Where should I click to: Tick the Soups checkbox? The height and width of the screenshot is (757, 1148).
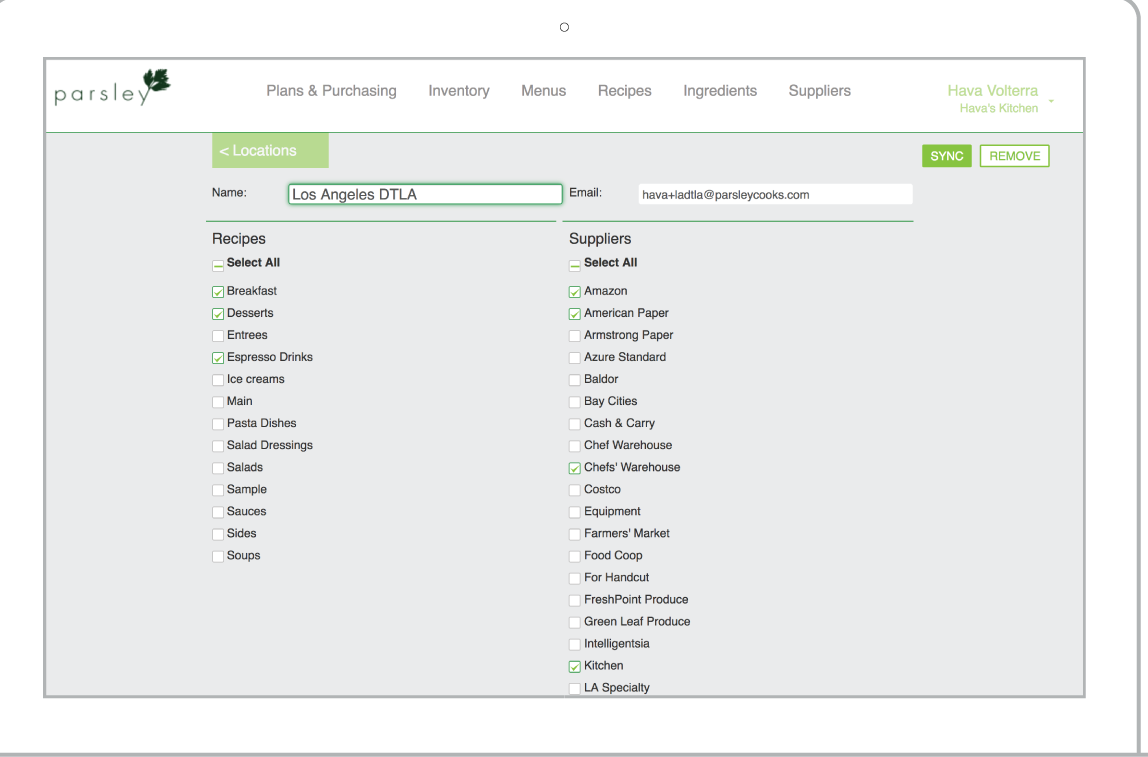point(217,556)
